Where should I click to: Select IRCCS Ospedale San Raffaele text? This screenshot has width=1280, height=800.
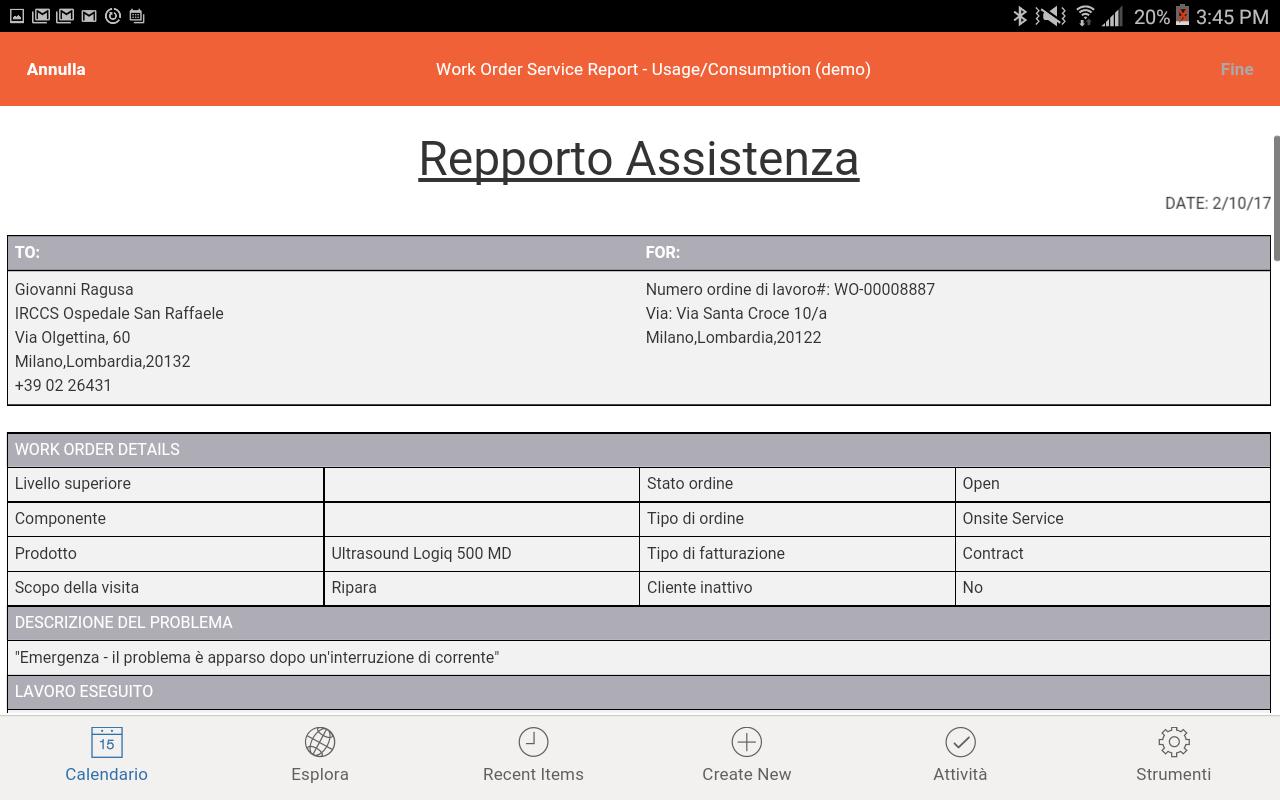tap(119, 313)
